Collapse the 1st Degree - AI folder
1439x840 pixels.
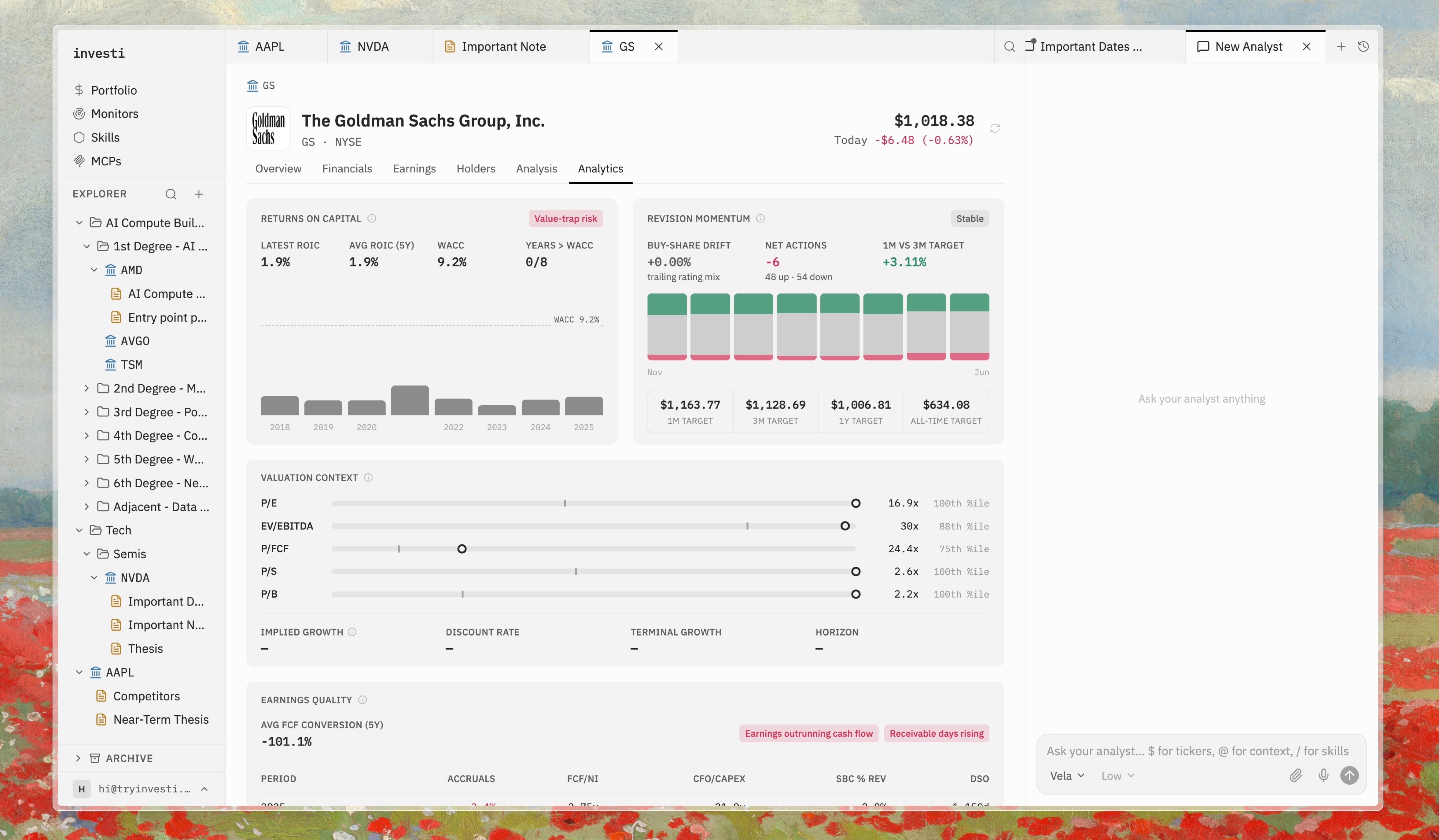coord(87,247)
